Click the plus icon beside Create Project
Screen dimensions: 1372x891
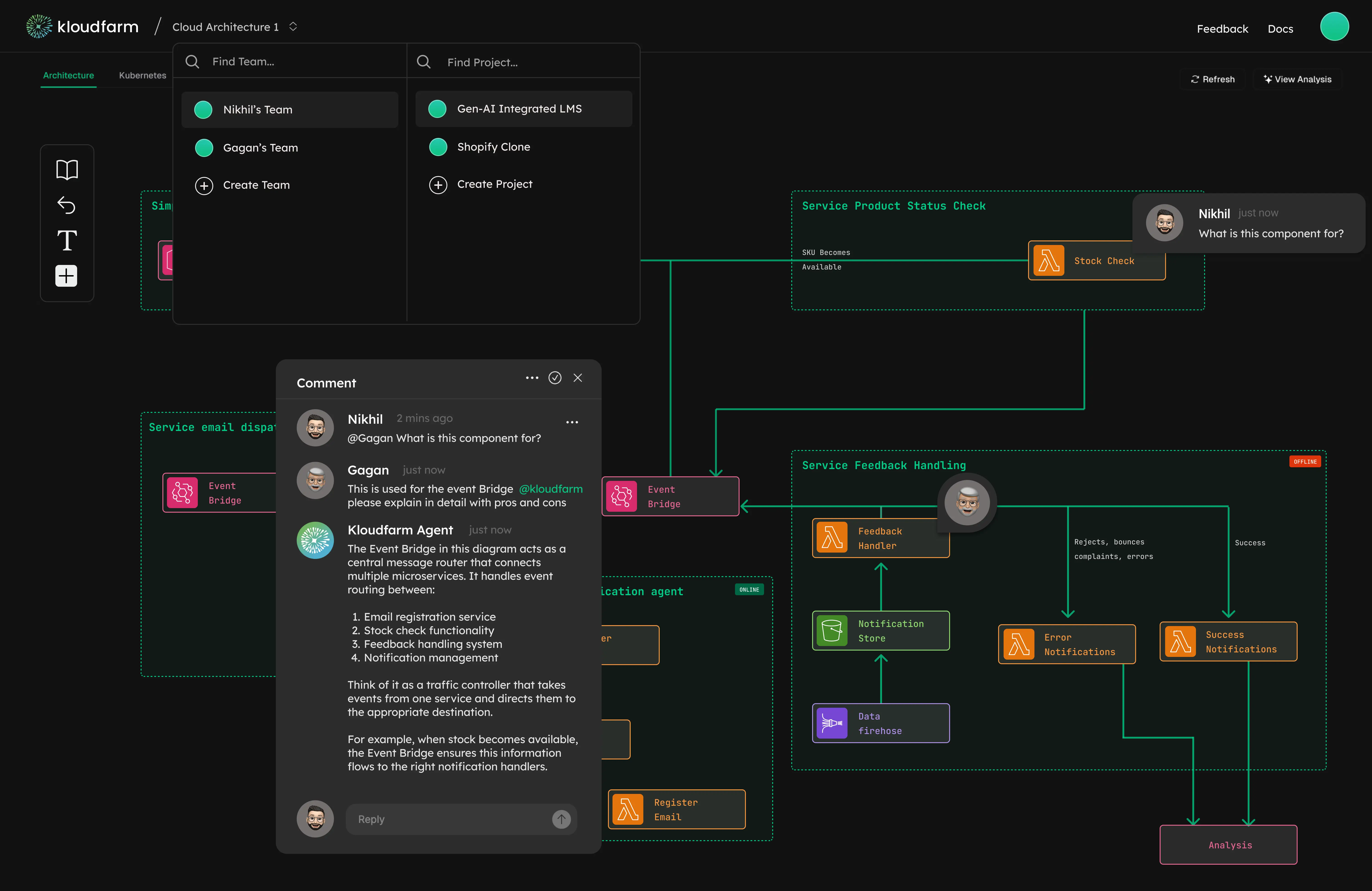(438, 185)
